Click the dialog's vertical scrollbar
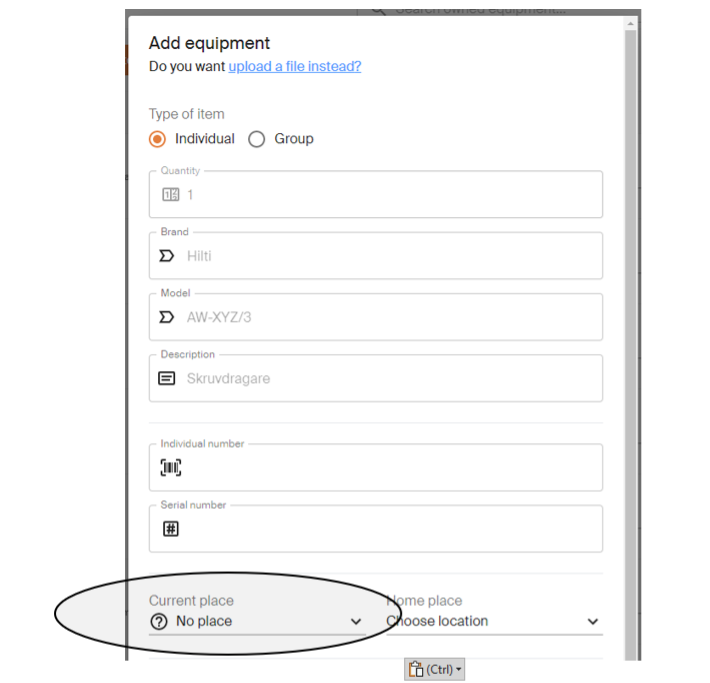Image resolution: width=710 pixels, height=683 pixels. [x=630, y=340]
